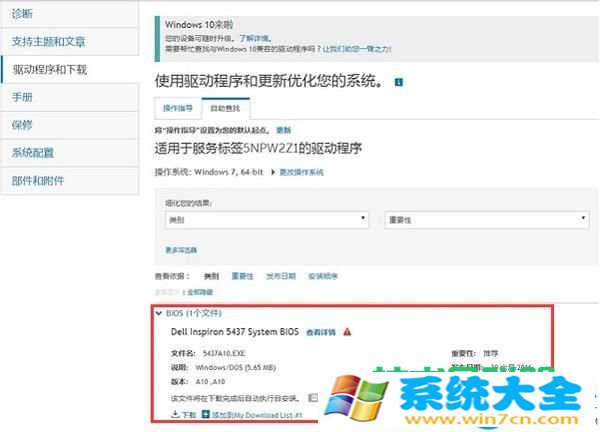Click the Windows/DOS (5.65 MB) description

(x=235, y=367)
